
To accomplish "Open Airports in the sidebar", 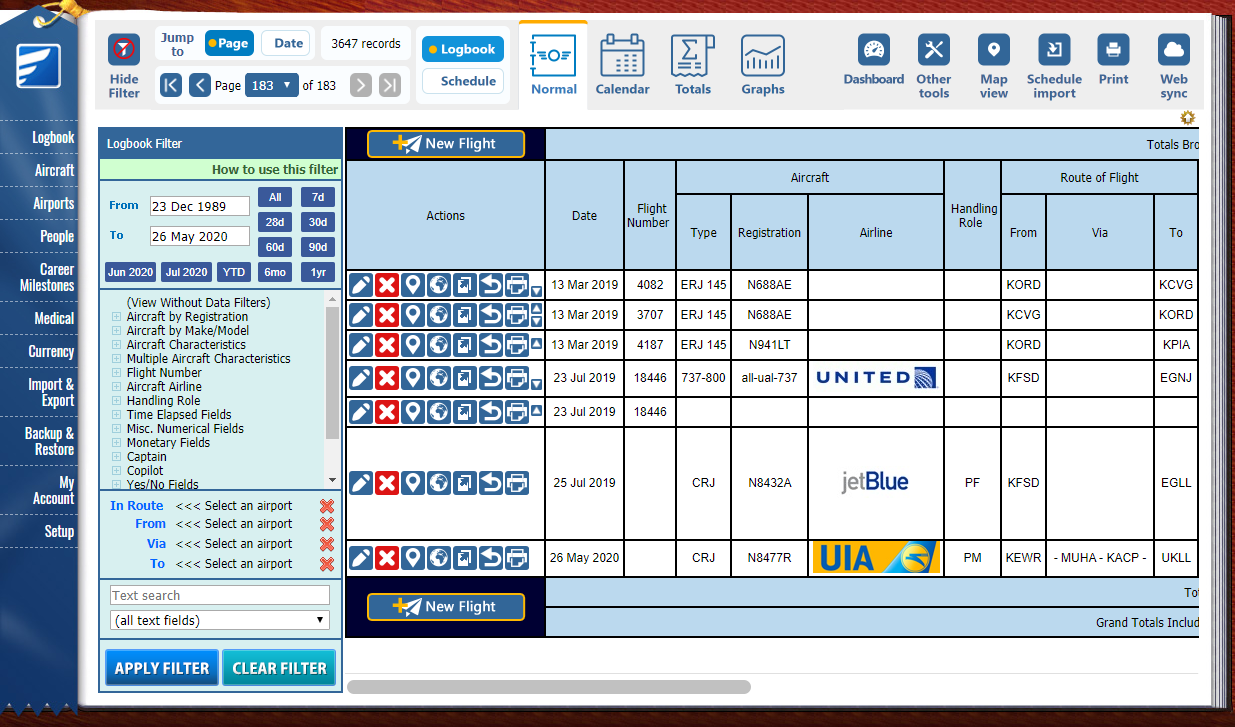I will 53,203.
